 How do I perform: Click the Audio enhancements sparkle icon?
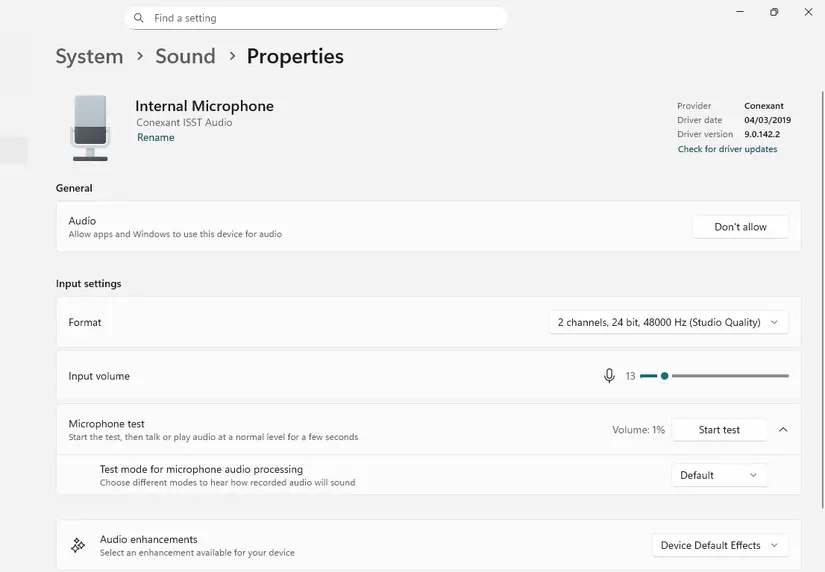(77, 545)
